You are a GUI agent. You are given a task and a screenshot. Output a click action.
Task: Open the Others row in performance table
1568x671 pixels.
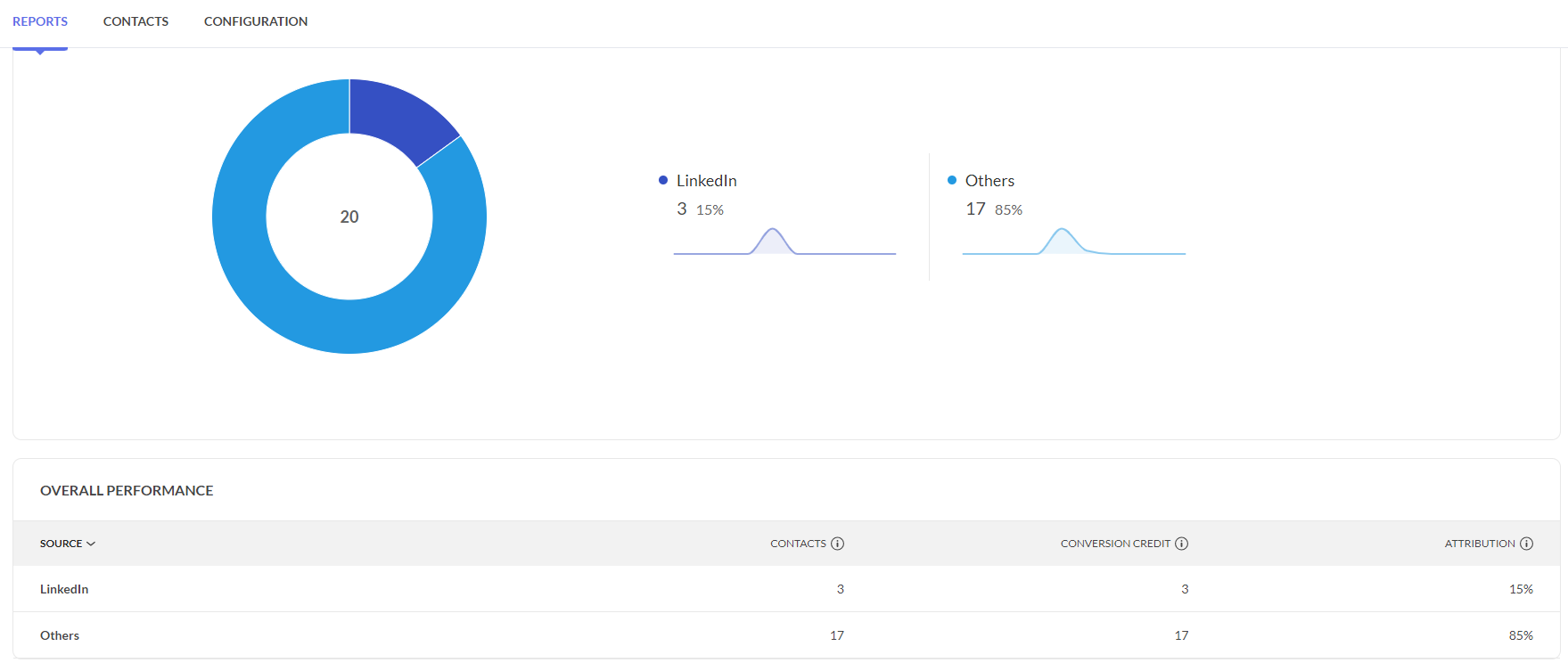(60, 635)
